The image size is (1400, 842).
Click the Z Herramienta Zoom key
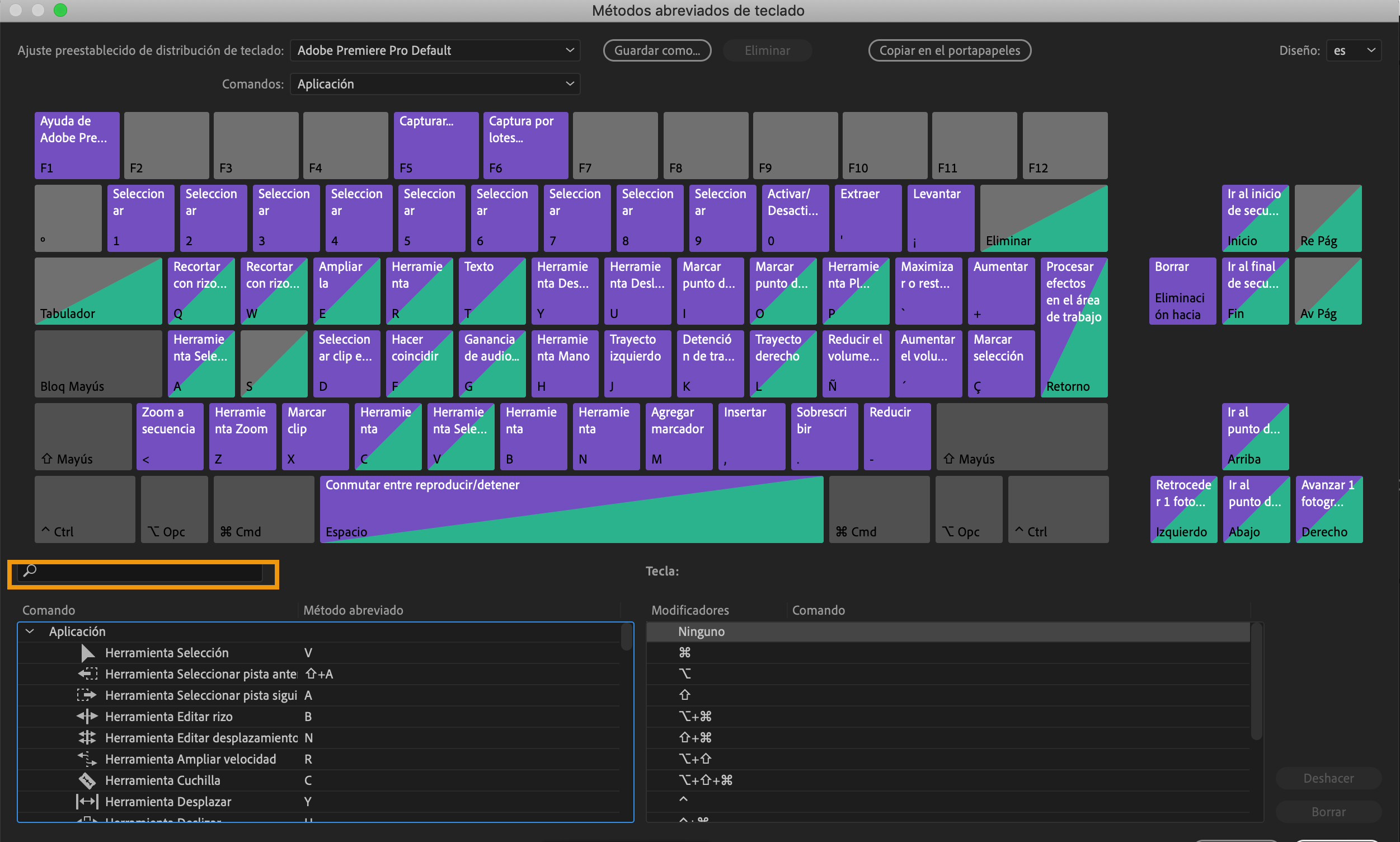click(243, 437)
